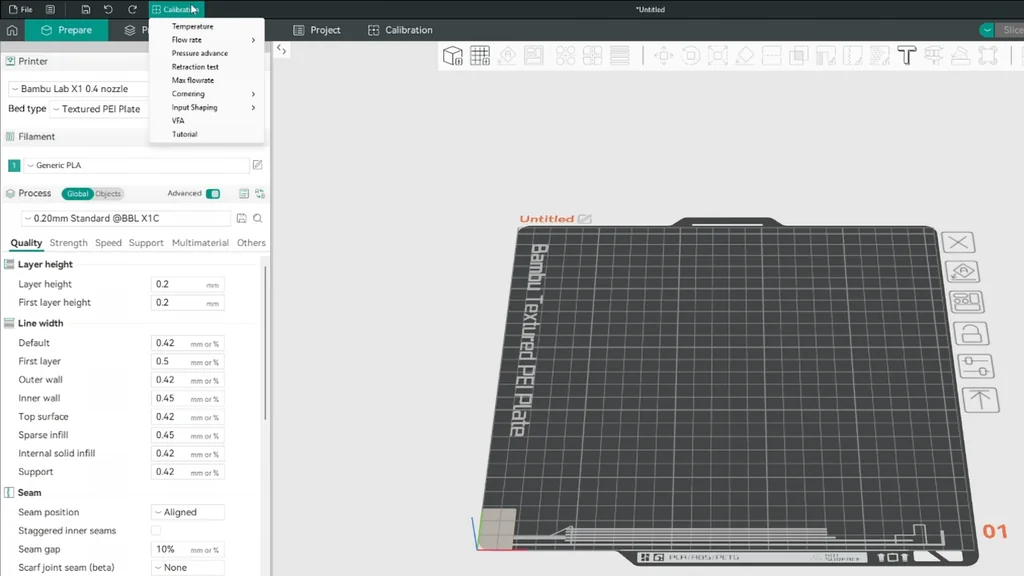Click the Variable layer height icon
The width and height of the screenshot is (1024, 576).
620,56
